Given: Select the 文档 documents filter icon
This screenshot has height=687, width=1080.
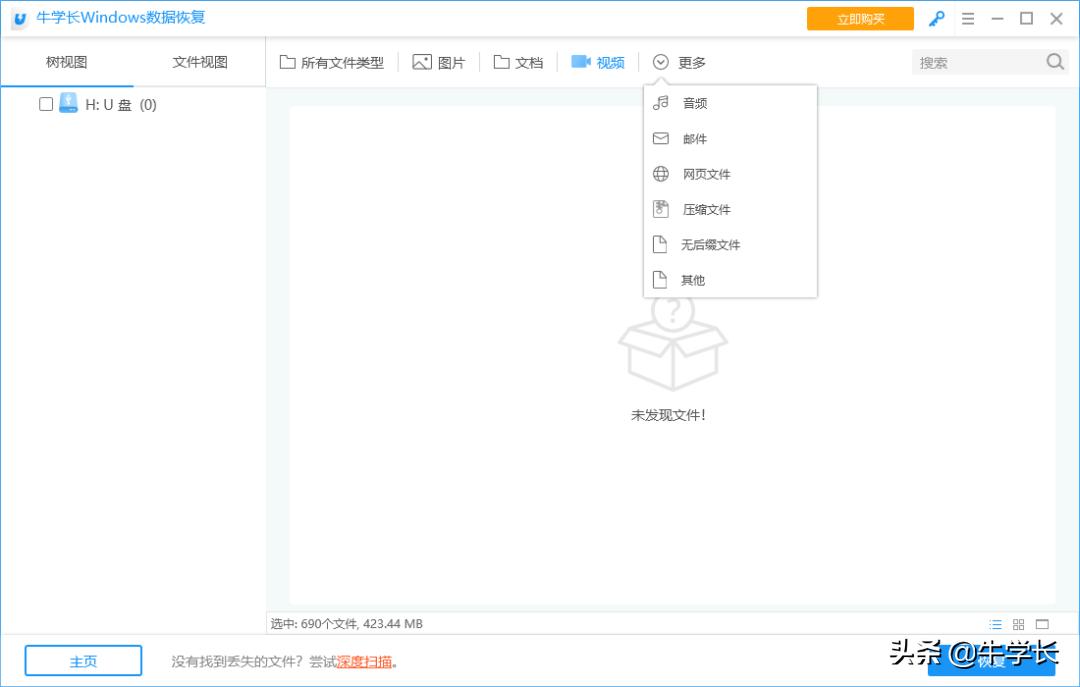Looking at the screenshot, I should 500,61.
